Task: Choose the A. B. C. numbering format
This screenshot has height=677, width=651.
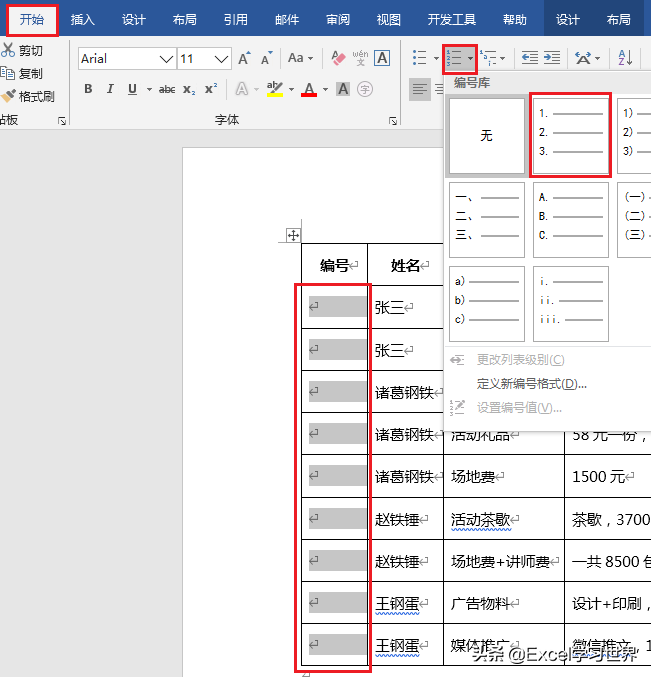Action: [x=570, y=219]
